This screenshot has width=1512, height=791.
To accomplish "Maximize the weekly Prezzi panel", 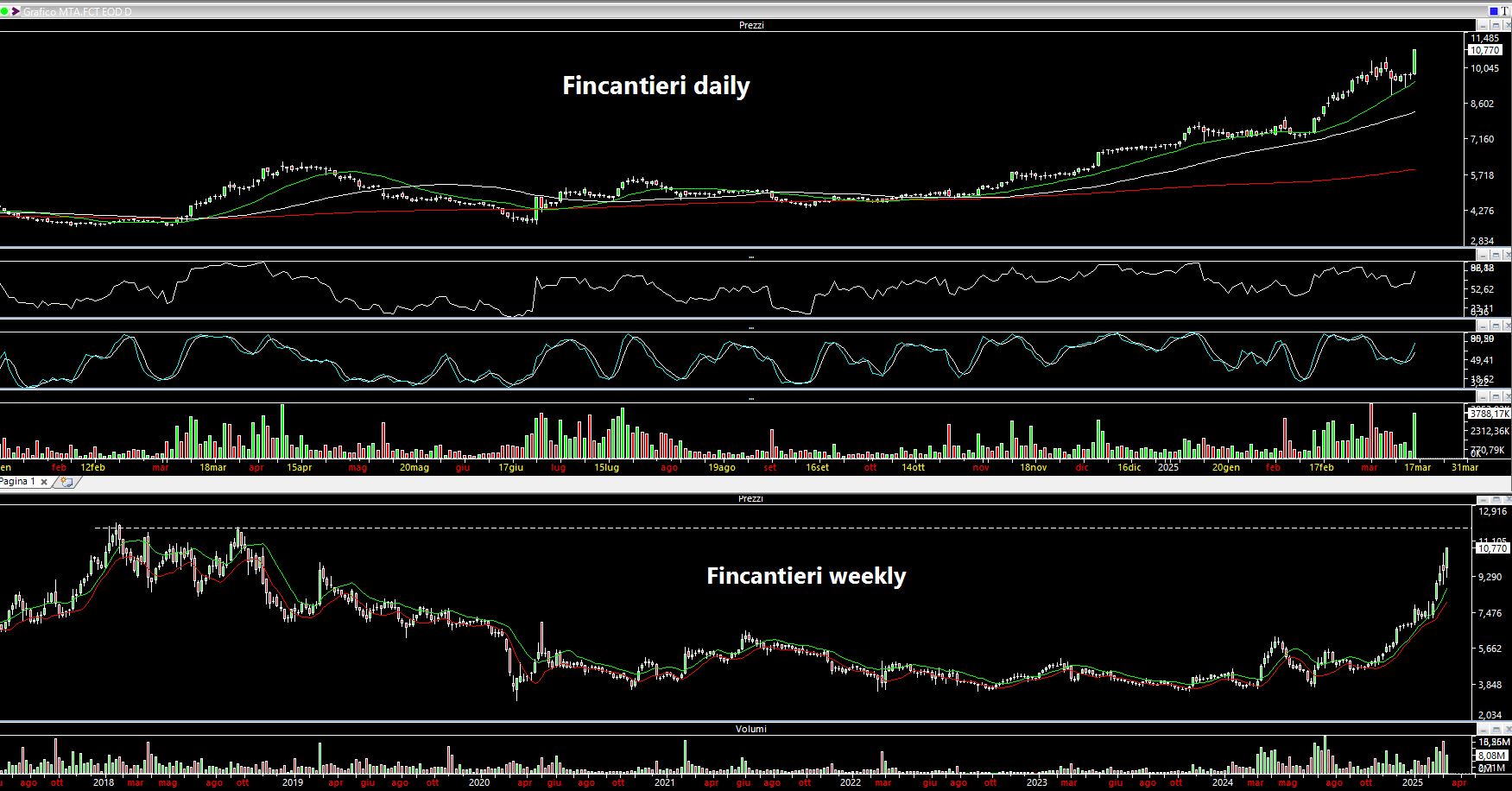I will tap(1496, 499).
